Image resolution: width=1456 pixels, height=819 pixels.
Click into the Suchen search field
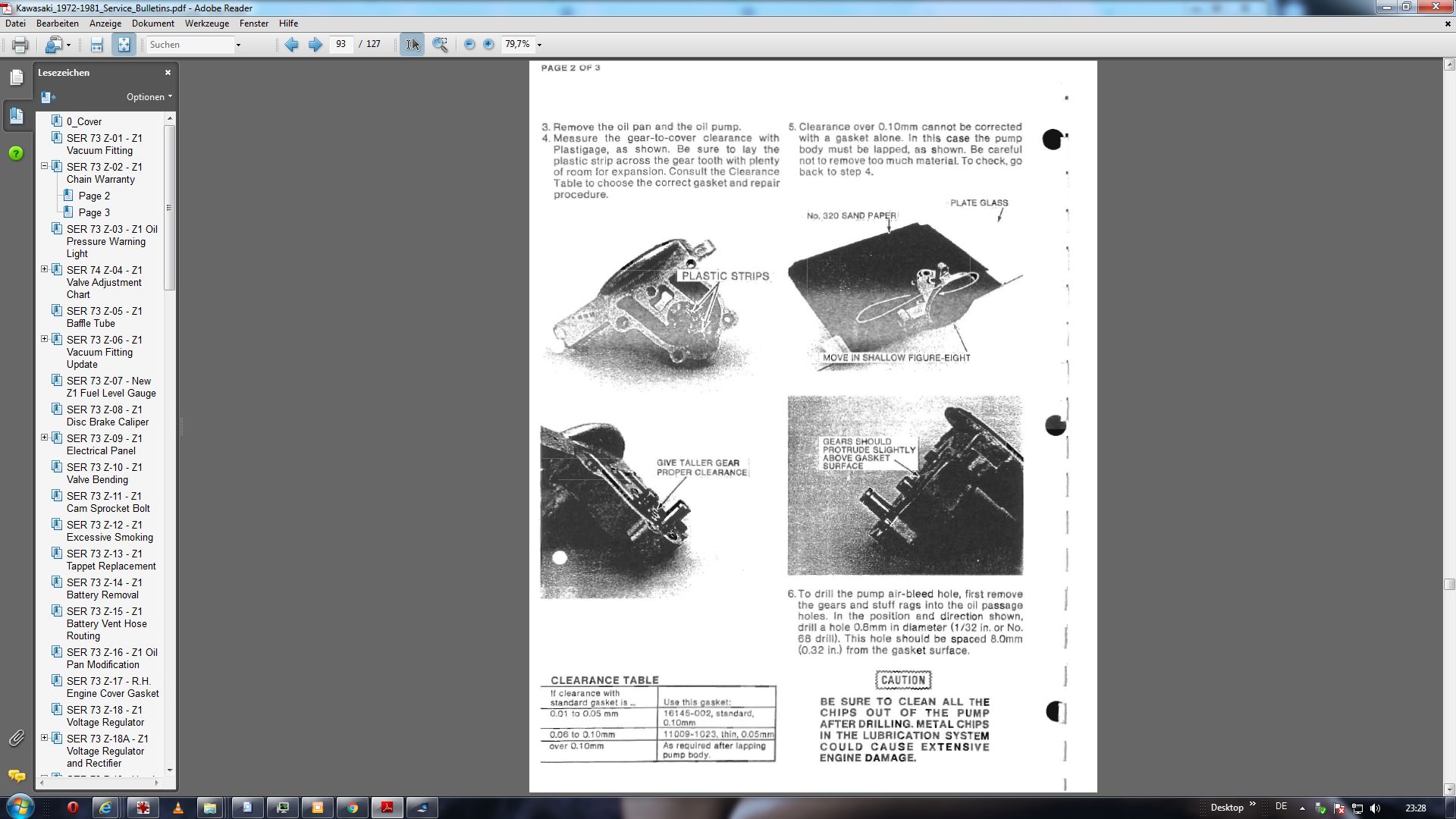(x=189, y=45)
